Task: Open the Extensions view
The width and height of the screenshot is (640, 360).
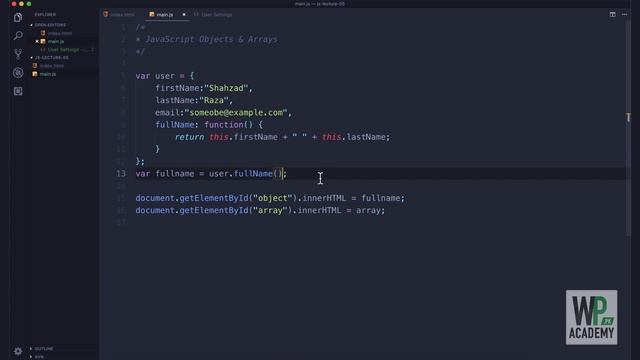Action: coord(18,91)
